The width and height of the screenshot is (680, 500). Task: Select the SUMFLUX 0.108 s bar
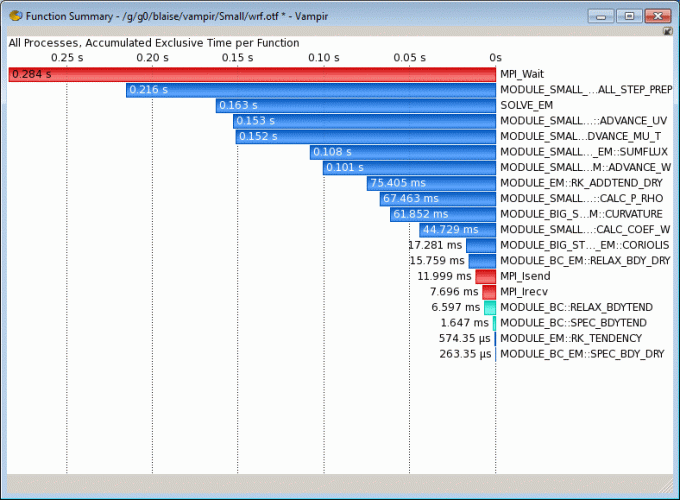coord(403,152)
